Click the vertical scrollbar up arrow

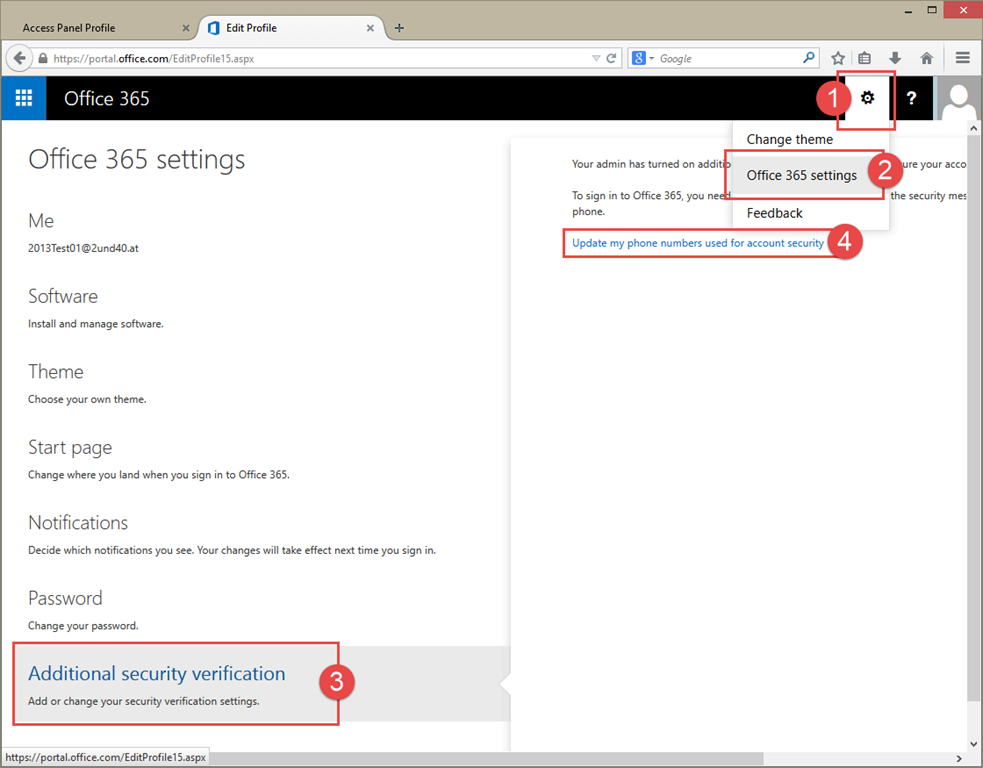973,128
